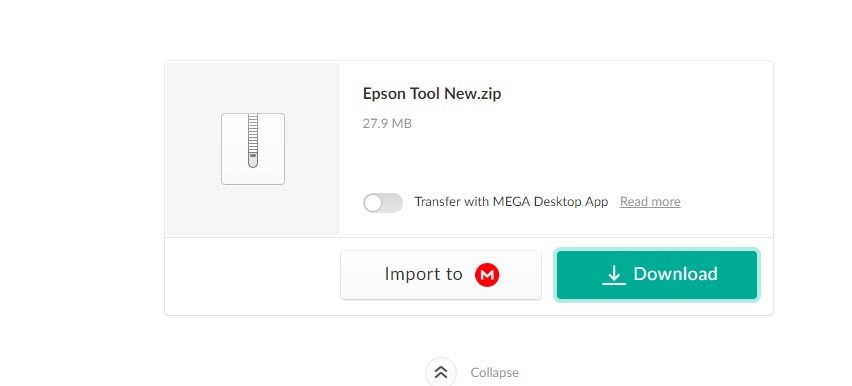
Task: Click the white M inside the red circle
Action: click(487, 275)
